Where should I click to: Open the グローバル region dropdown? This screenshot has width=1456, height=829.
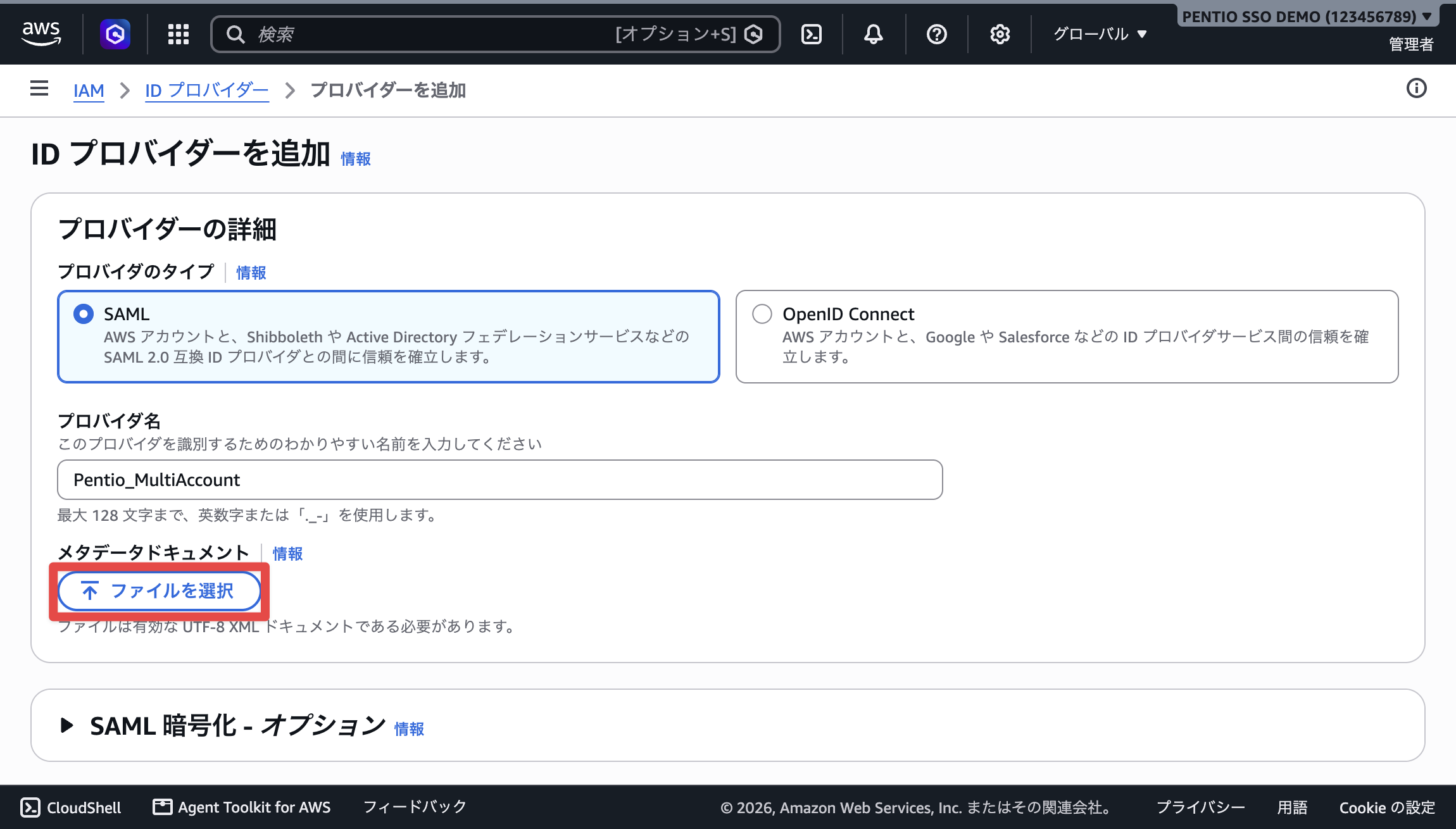coord(1100,34)
